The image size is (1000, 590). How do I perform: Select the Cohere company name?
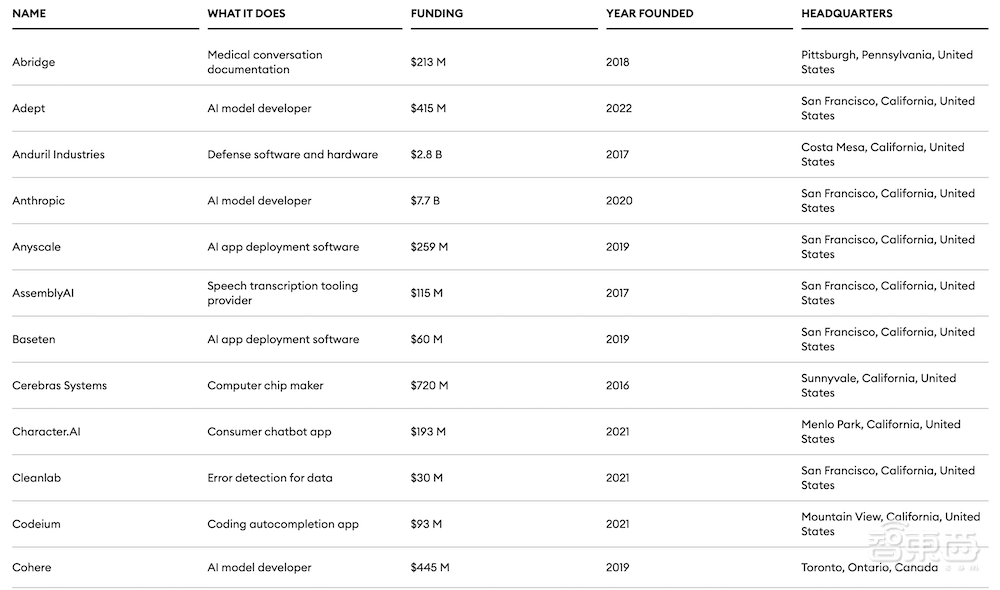tap(31, 568)
